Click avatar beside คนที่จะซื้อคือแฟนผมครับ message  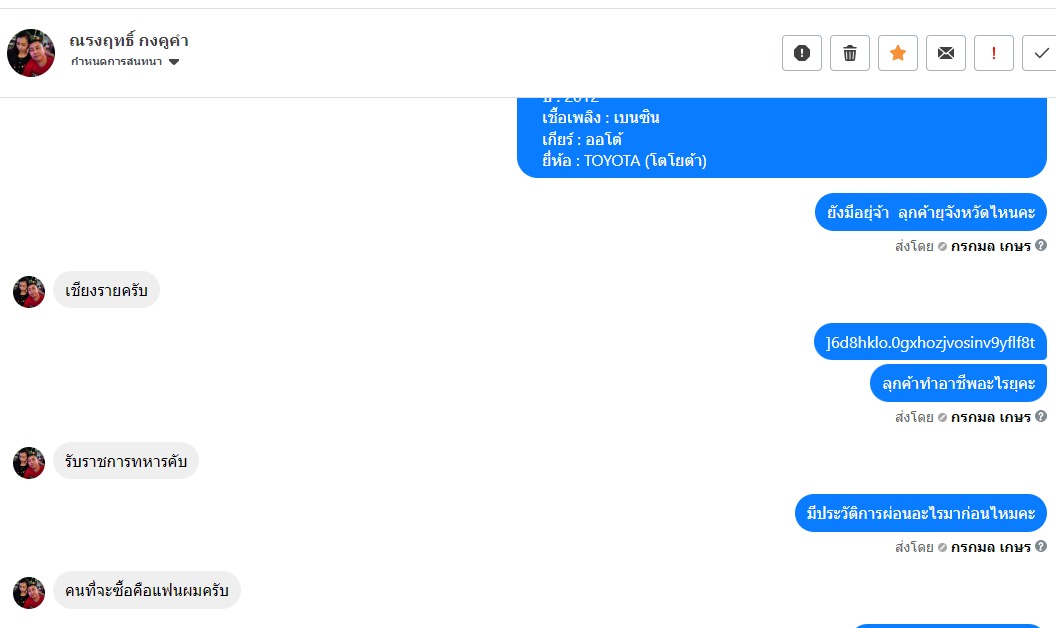[29, 592]
